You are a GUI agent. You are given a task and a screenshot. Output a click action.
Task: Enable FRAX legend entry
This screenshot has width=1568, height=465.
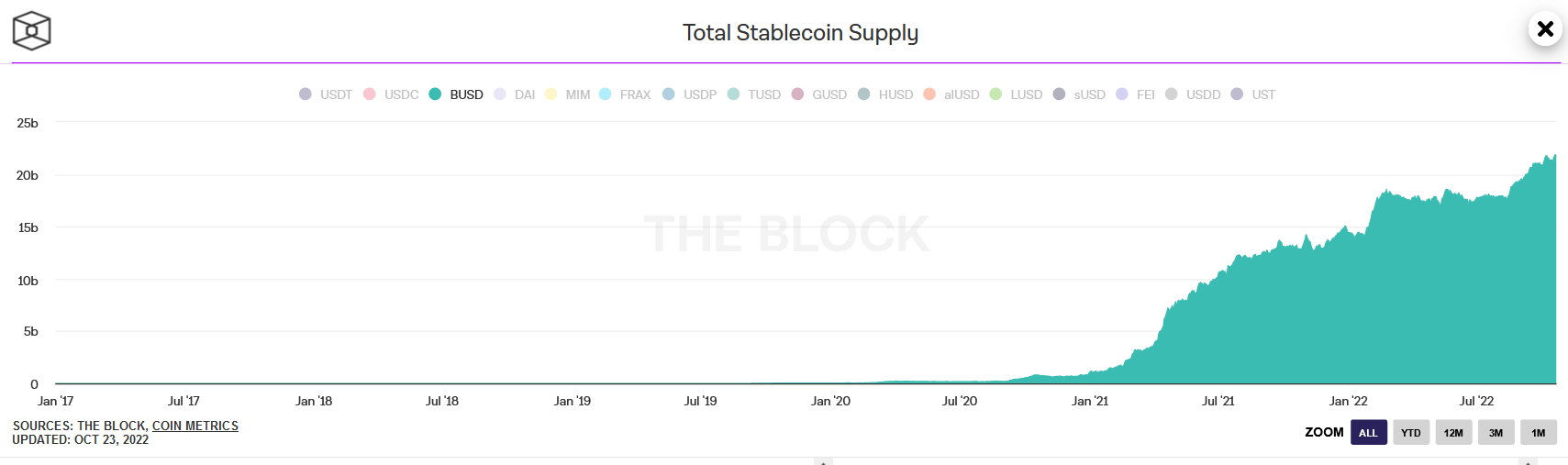[625, 94]
